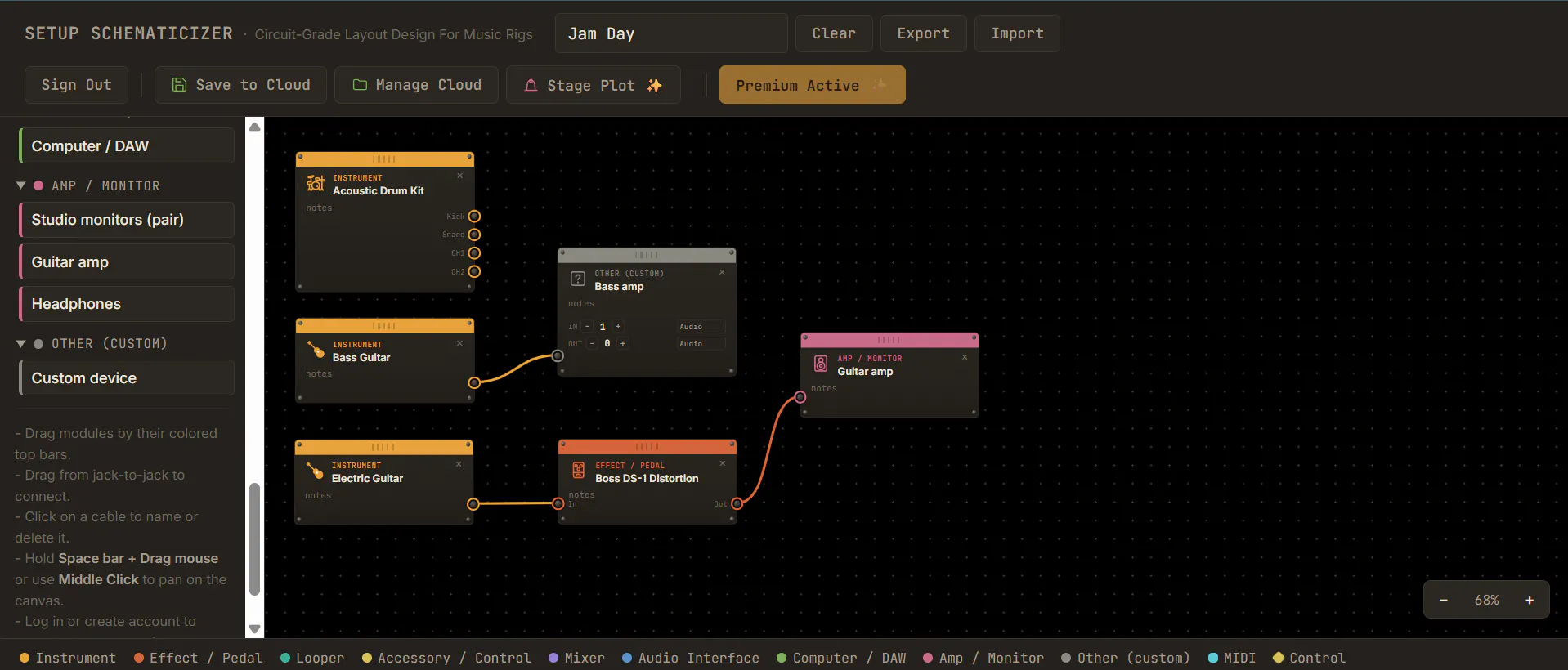The width and height of the screenshot is (1568, 670).
Task: Click the Bass amp input jack
Action: (x=558, y=355)
